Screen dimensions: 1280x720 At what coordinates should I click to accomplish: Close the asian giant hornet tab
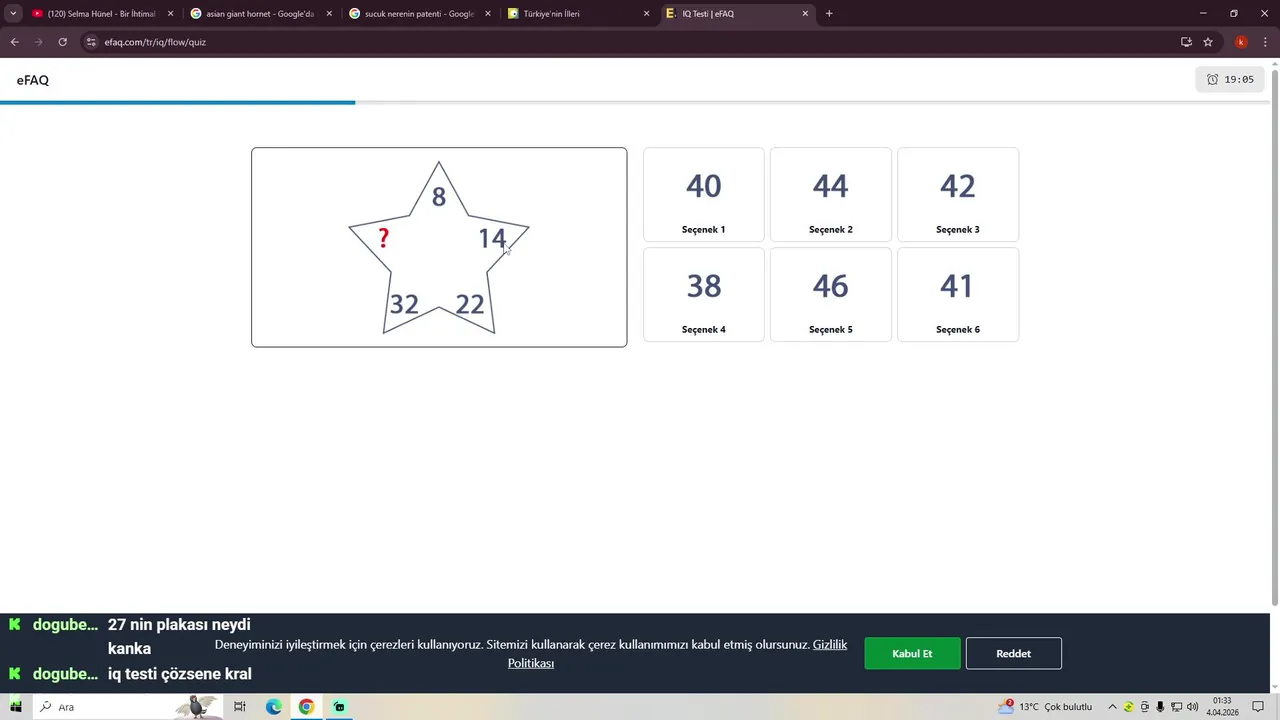point(328,14)
